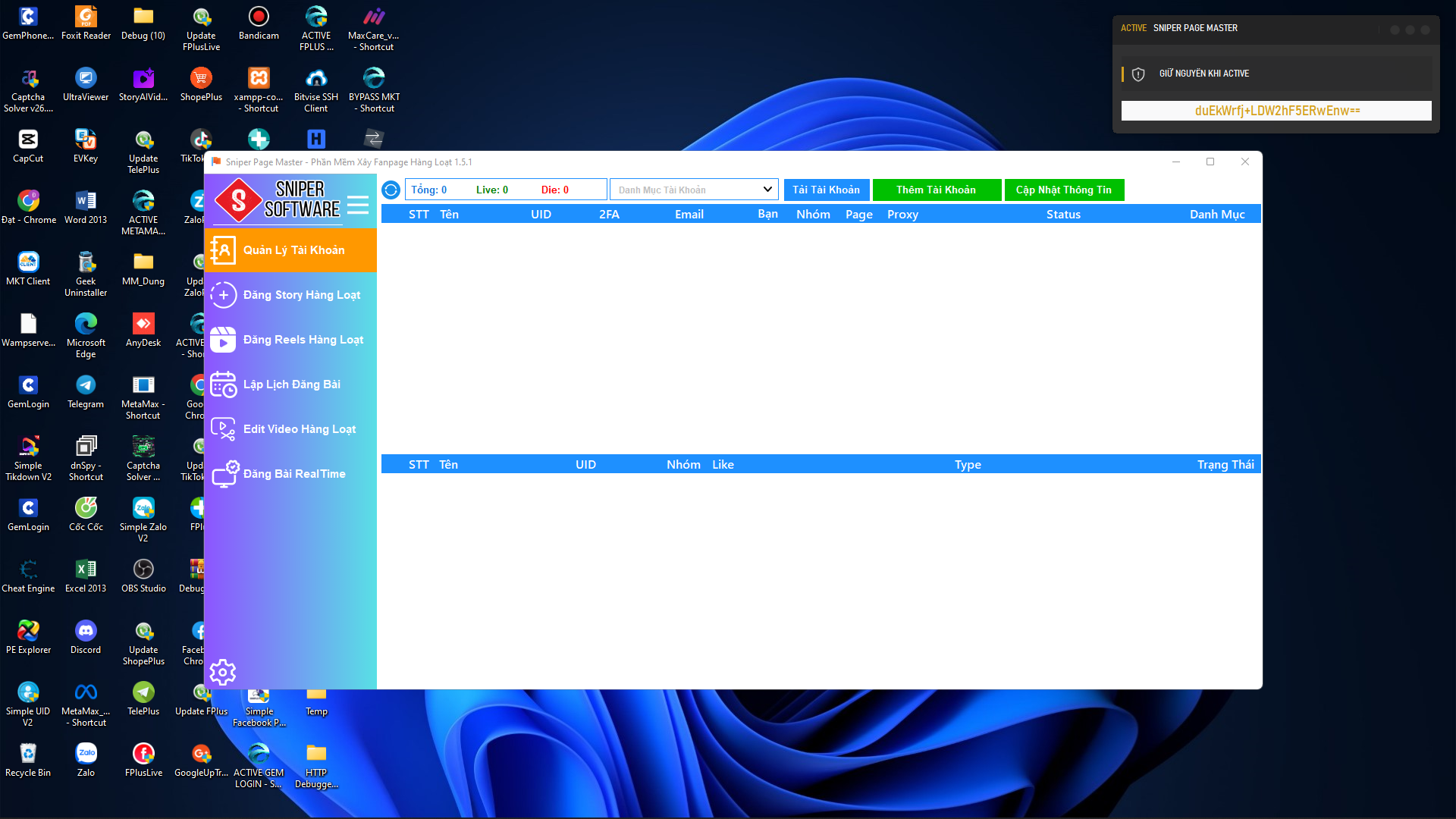Open OBS Studio desktop icon
This screenshot has height=819, width=1456.
click(x=143, y=577)
